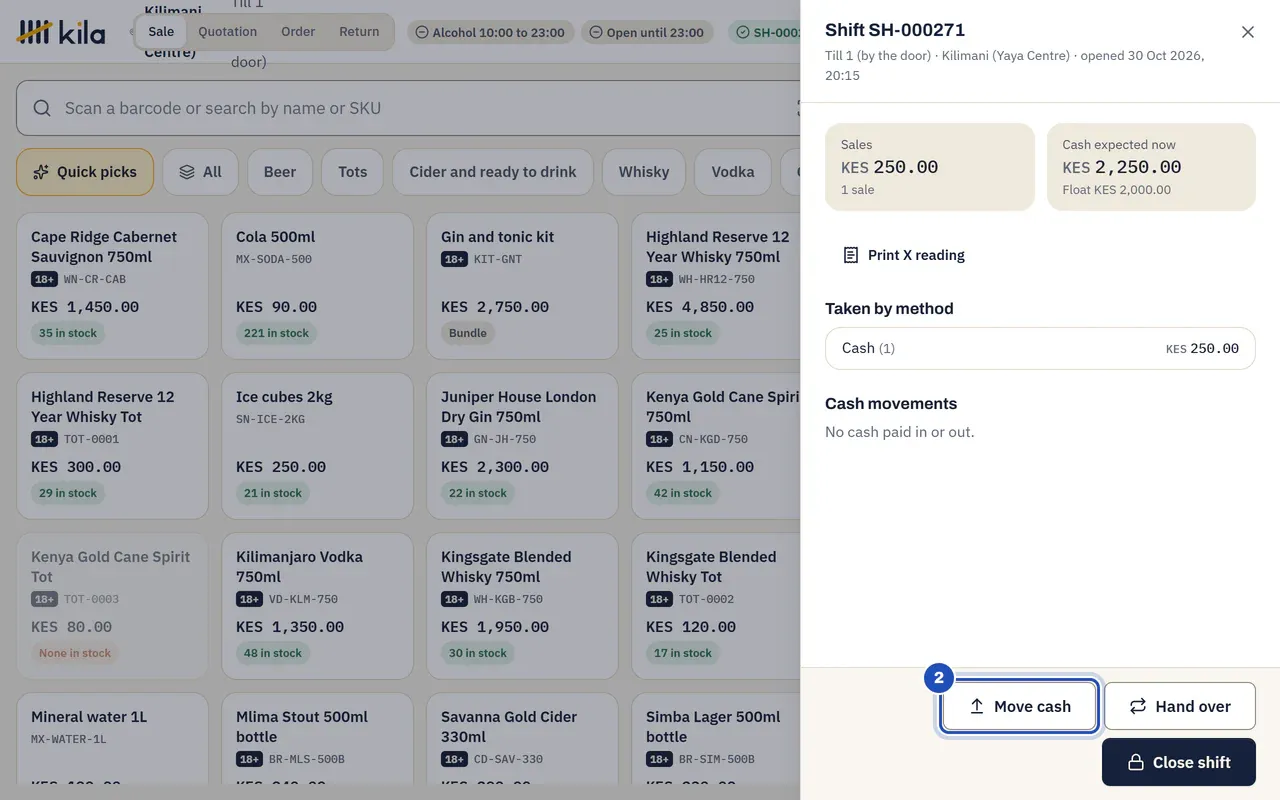Add Kilimanjaro Vodka 750ml
Viewport: 1280px width, 800px height.
[x=317, y=606]
